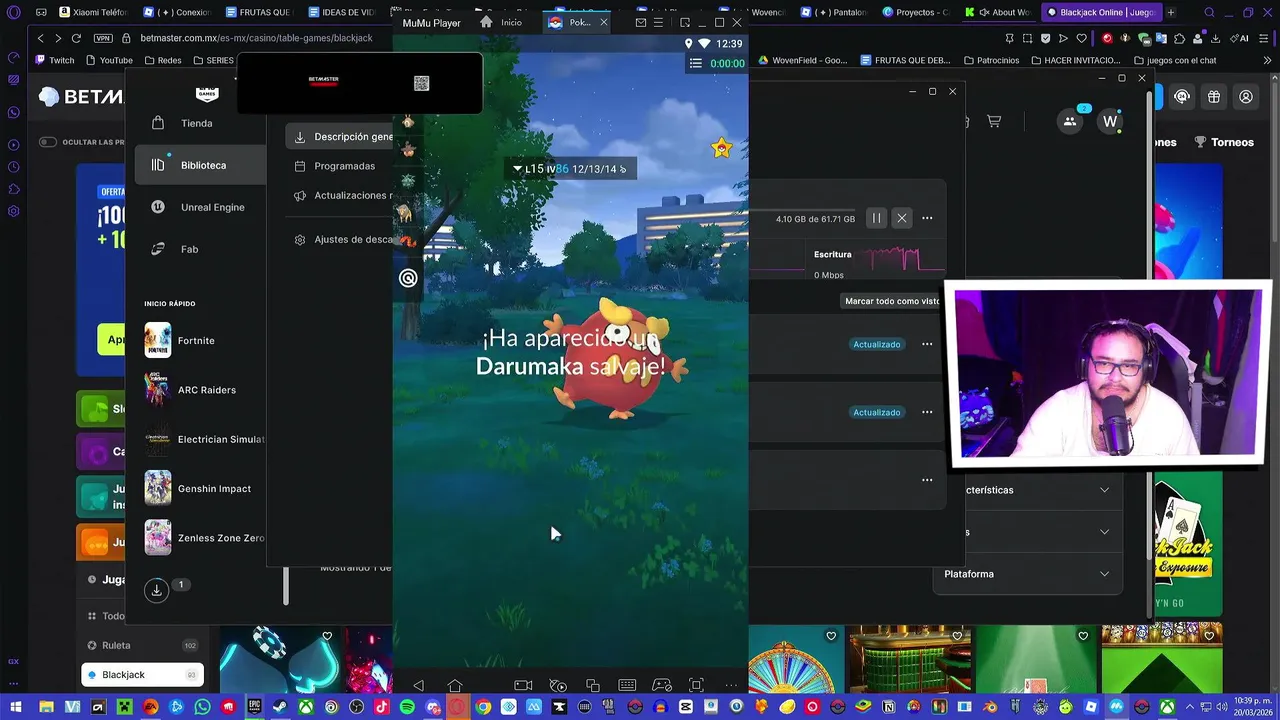Toggle Ocultar las promociones switch on Betmaster
The image size is (1280, 720).
tap(47, 142)
